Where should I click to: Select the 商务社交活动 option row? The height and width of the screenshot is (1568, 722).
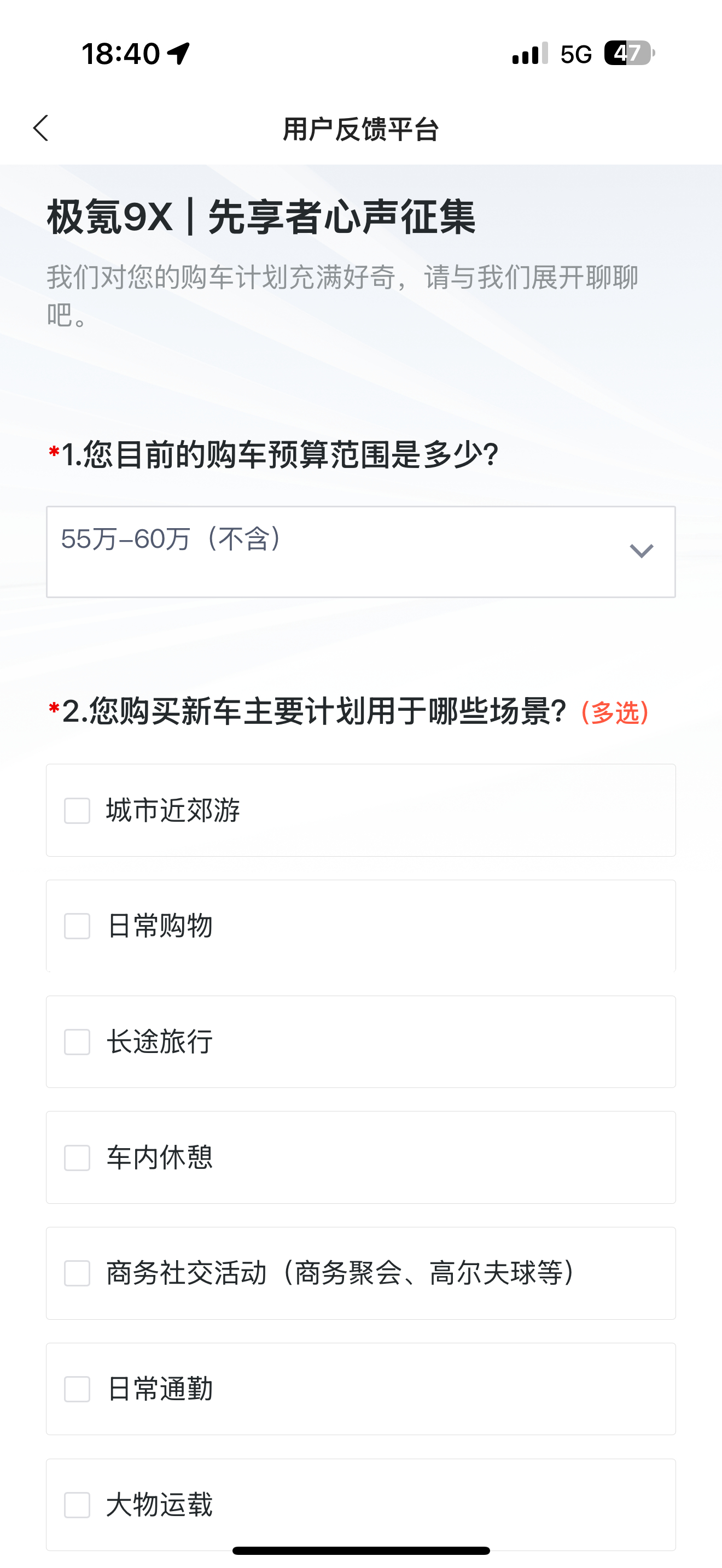click(x=361, y=1273)
